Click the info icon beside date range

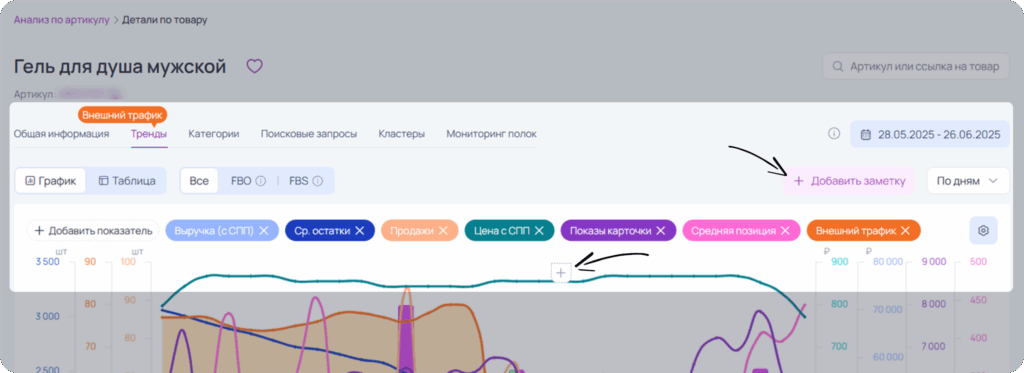tap(833, 134)
